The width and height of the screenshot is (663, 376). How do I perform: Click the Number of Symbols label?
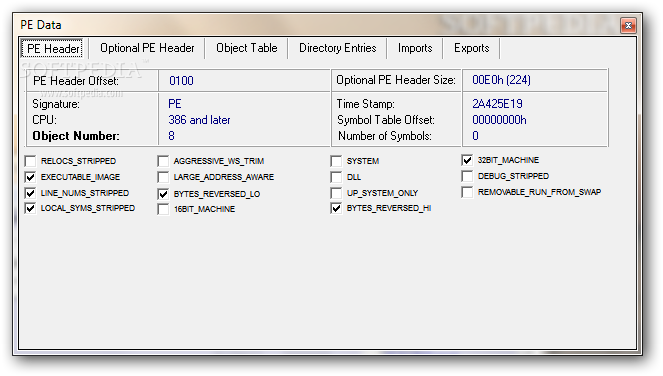point(385,136)
